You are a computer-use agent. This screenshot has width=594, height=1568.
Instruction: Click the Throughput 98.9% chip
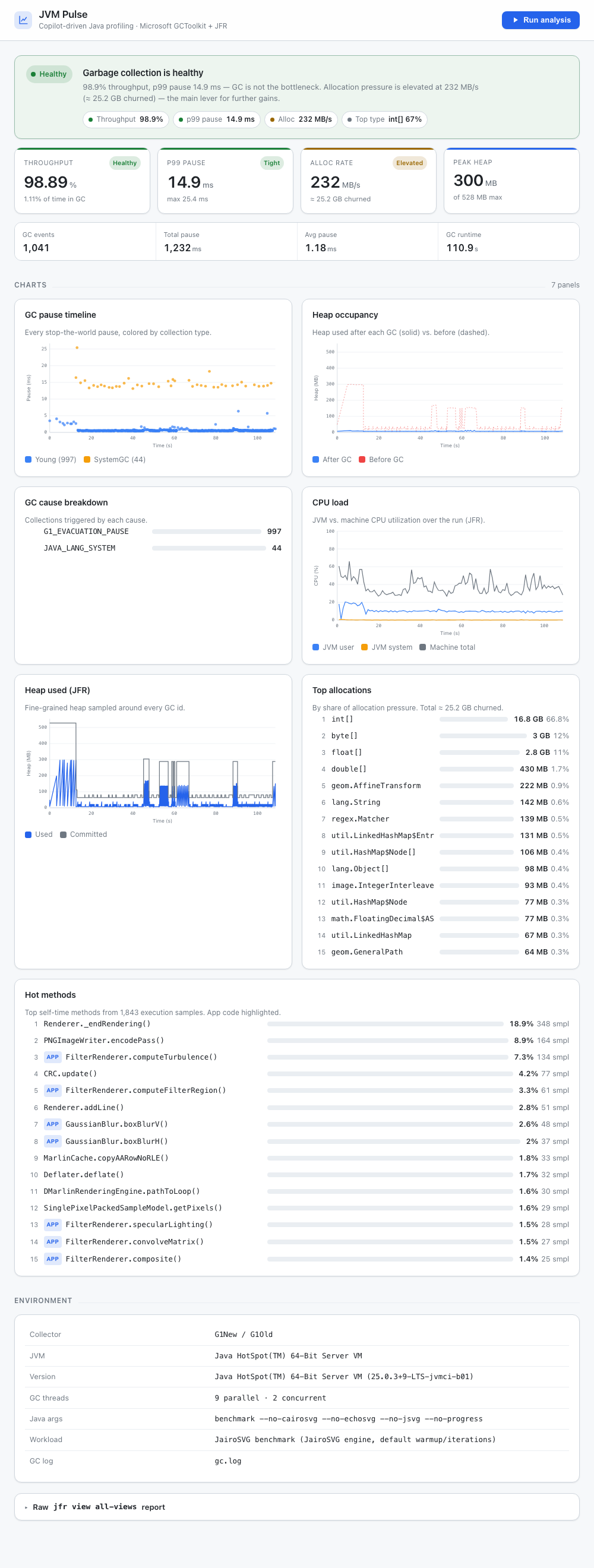(x=125, y=119)
